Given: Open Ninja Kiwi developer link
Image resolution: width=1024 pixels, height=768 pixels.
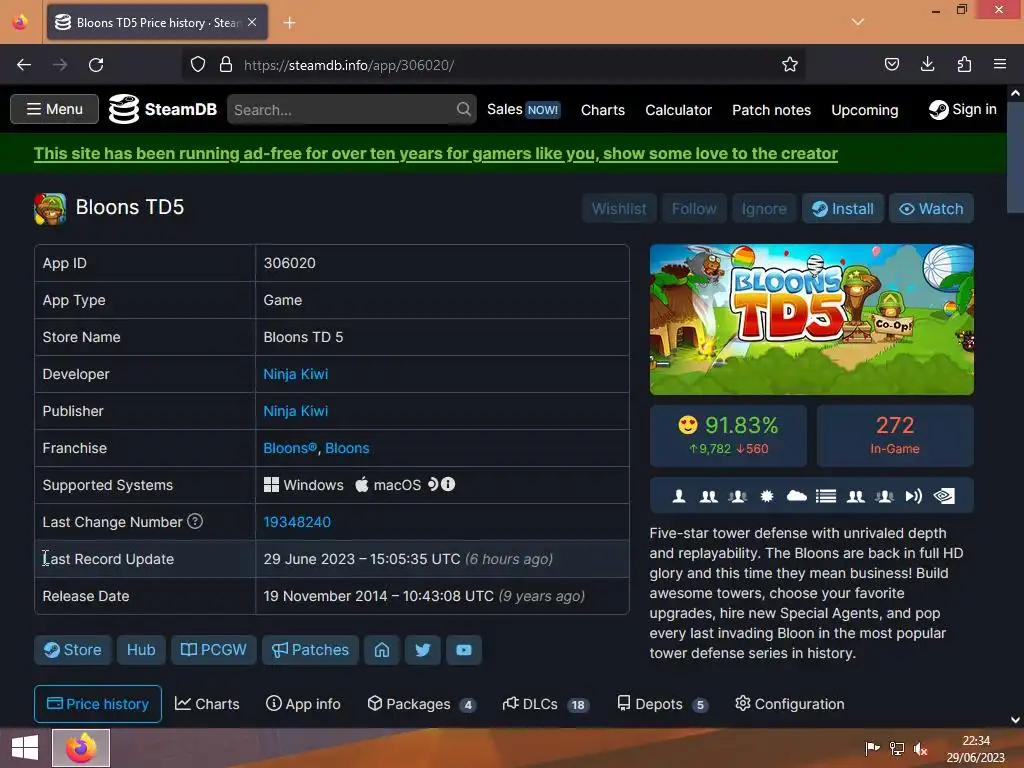Looking at the screenshot, I should pyautogui.click(x=295, y=374).
